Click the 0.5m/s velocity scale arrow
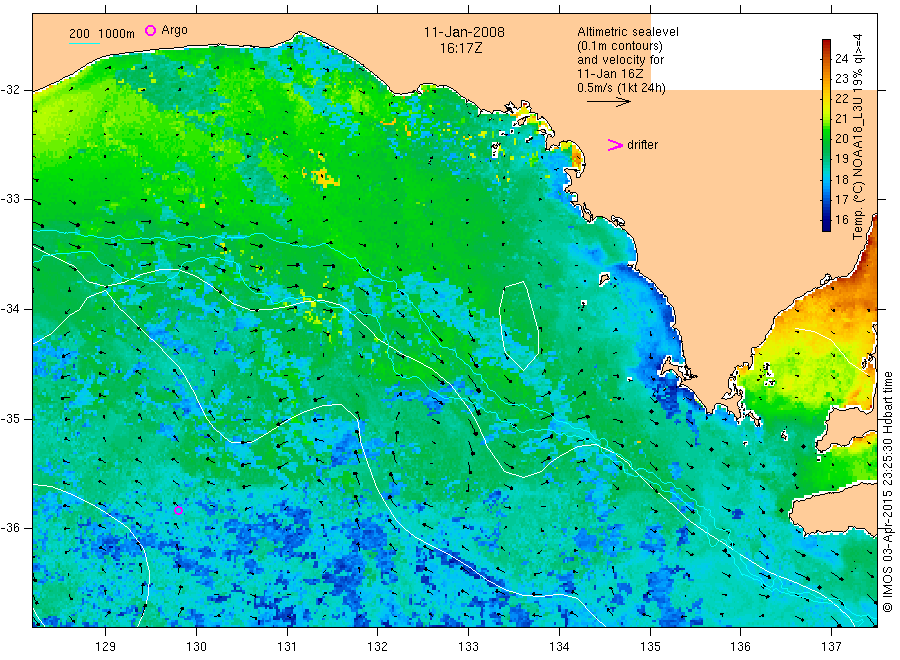 click(x=608, y=102)
